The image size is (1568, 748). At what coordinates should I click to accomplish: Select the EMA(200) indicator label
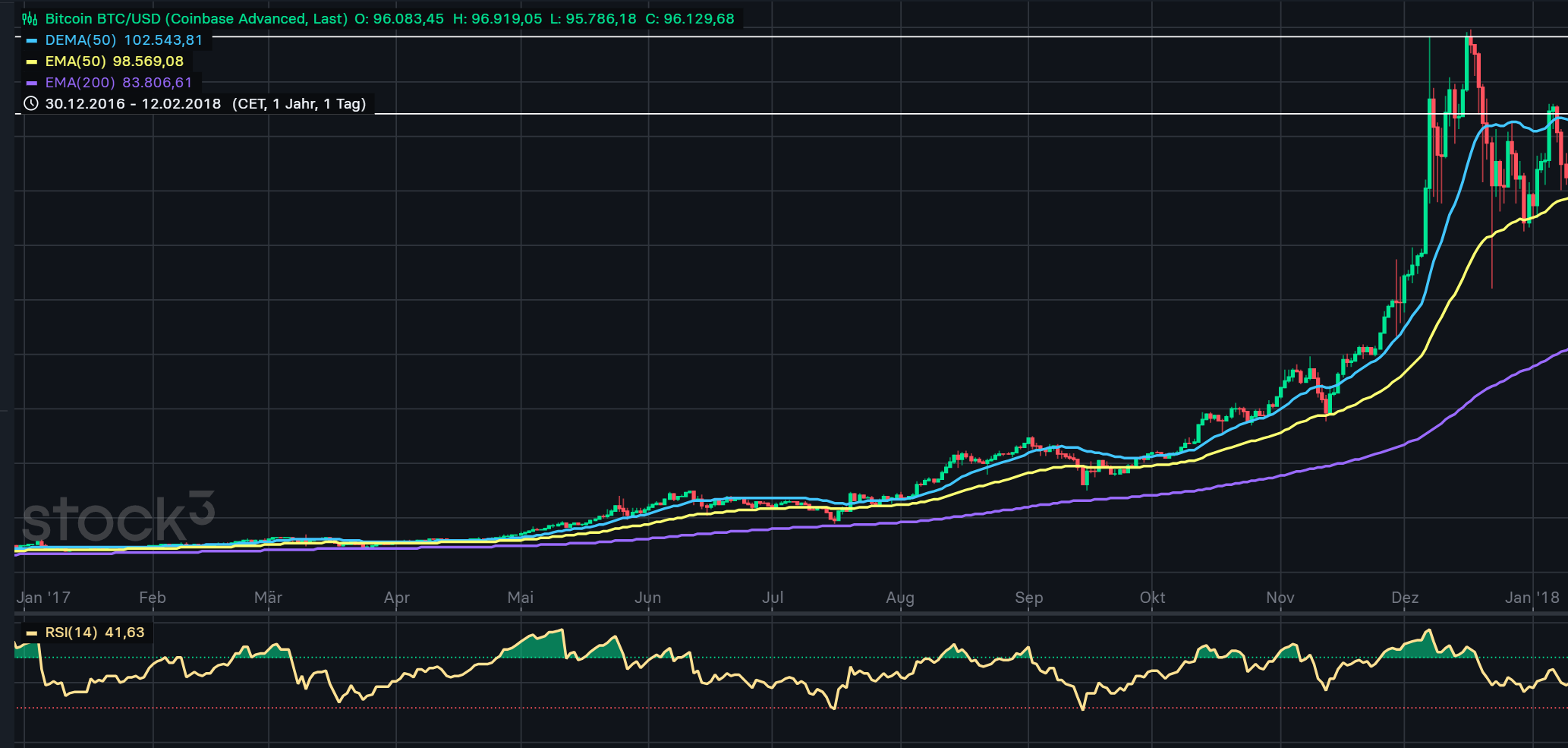[x=80, y=83]
